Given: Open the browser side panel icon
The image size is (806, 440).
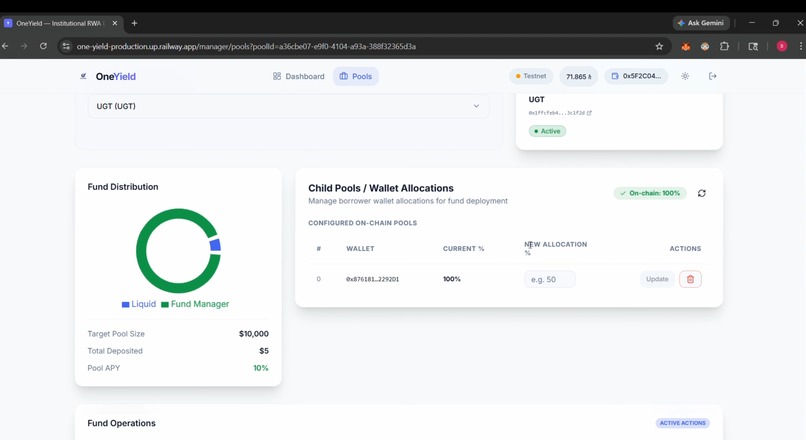Looking at the screenshot, I should [x=753, y=46].
